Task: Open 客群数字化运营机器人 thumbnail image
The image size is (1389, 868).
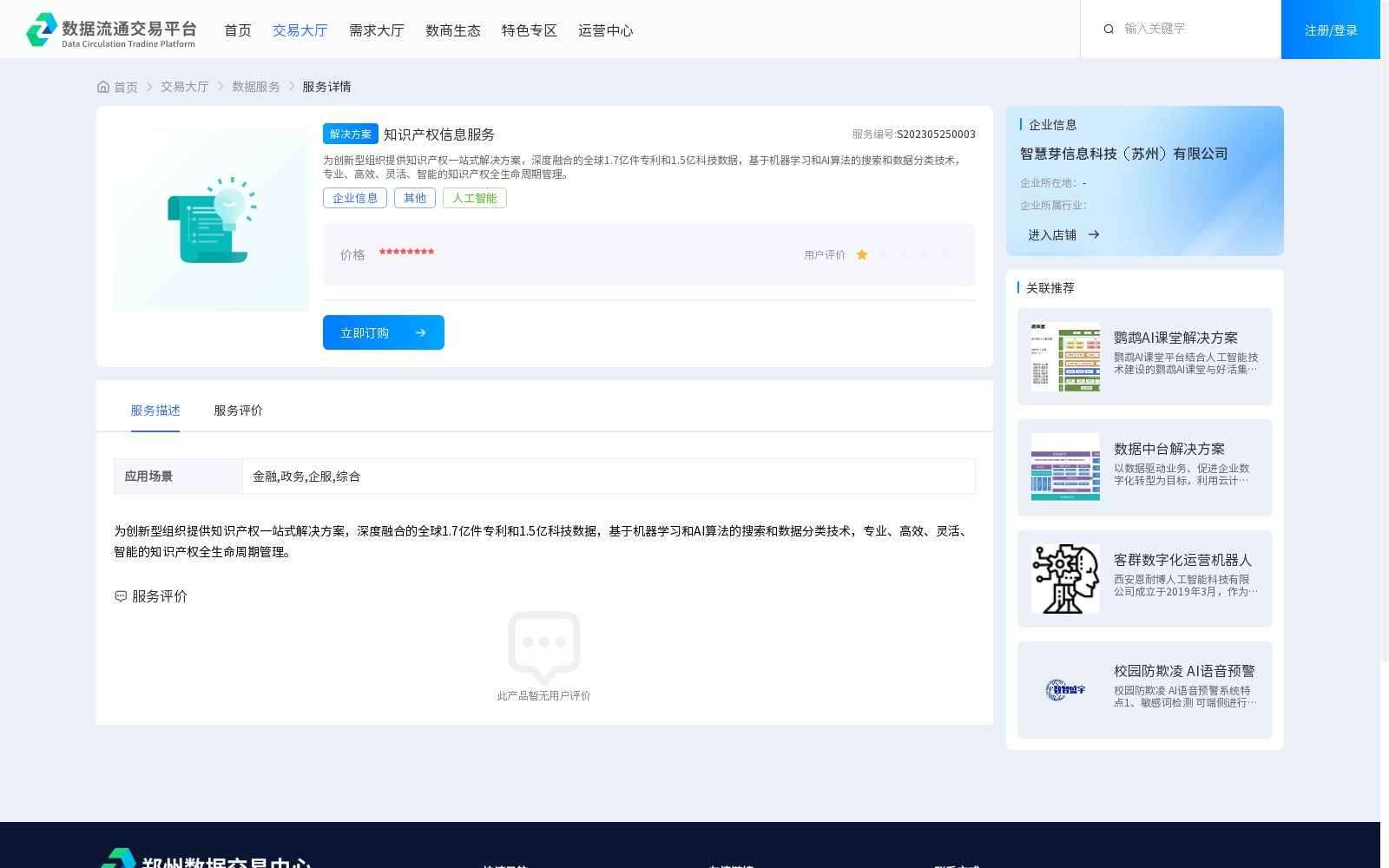Action: (1065, 579)
